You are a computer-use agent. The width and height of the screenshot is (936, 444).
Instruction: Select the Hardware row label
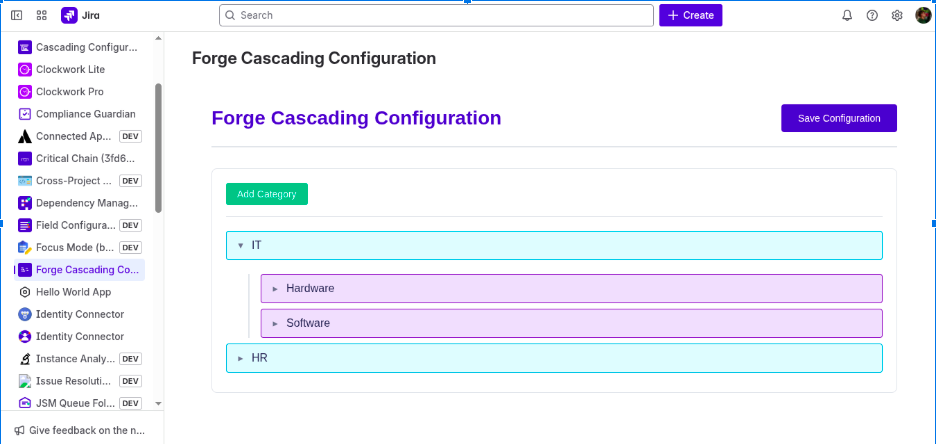click(310, 289)
